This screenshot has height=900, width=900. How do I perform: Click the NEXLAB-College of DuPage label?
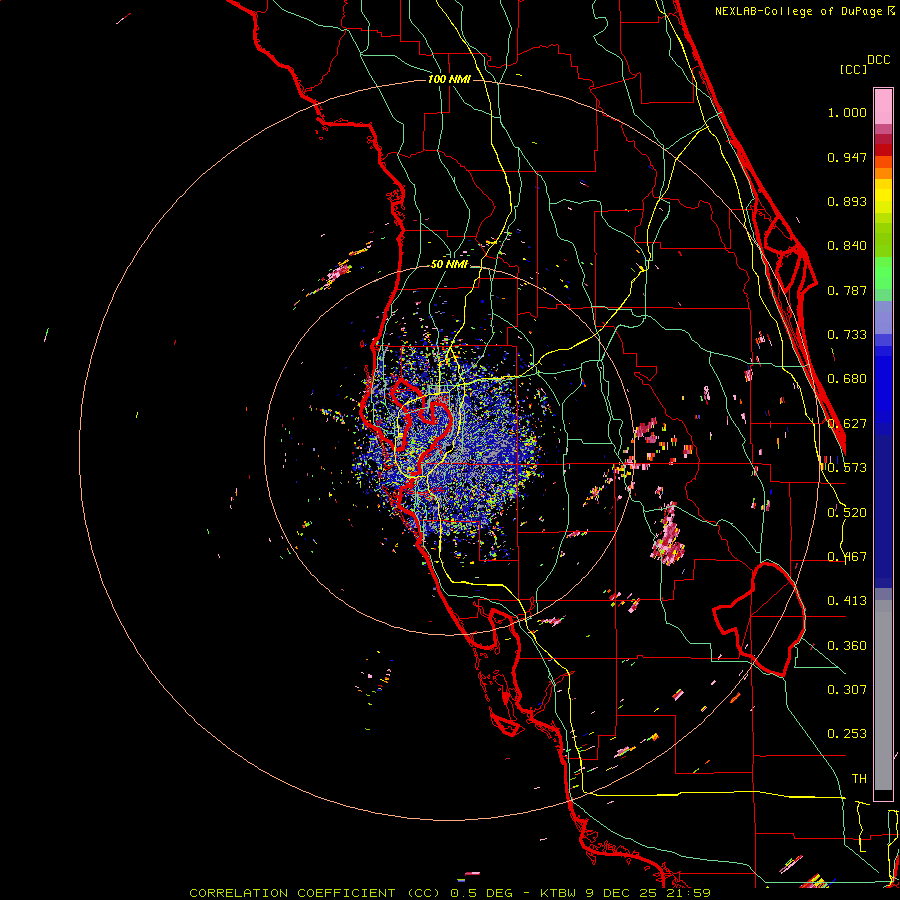[x=799, y=11]
